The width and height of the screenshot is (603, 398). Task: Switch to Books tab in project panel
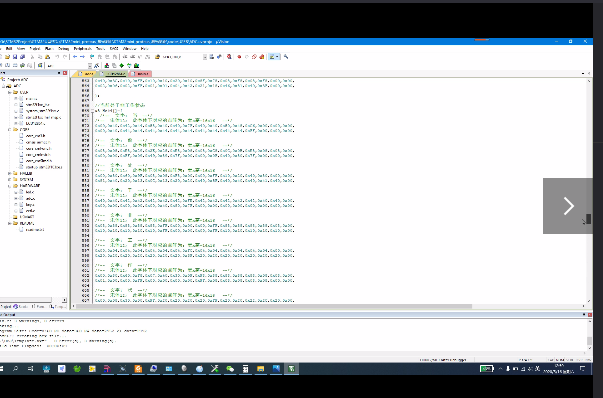click(x=20, y=306)
